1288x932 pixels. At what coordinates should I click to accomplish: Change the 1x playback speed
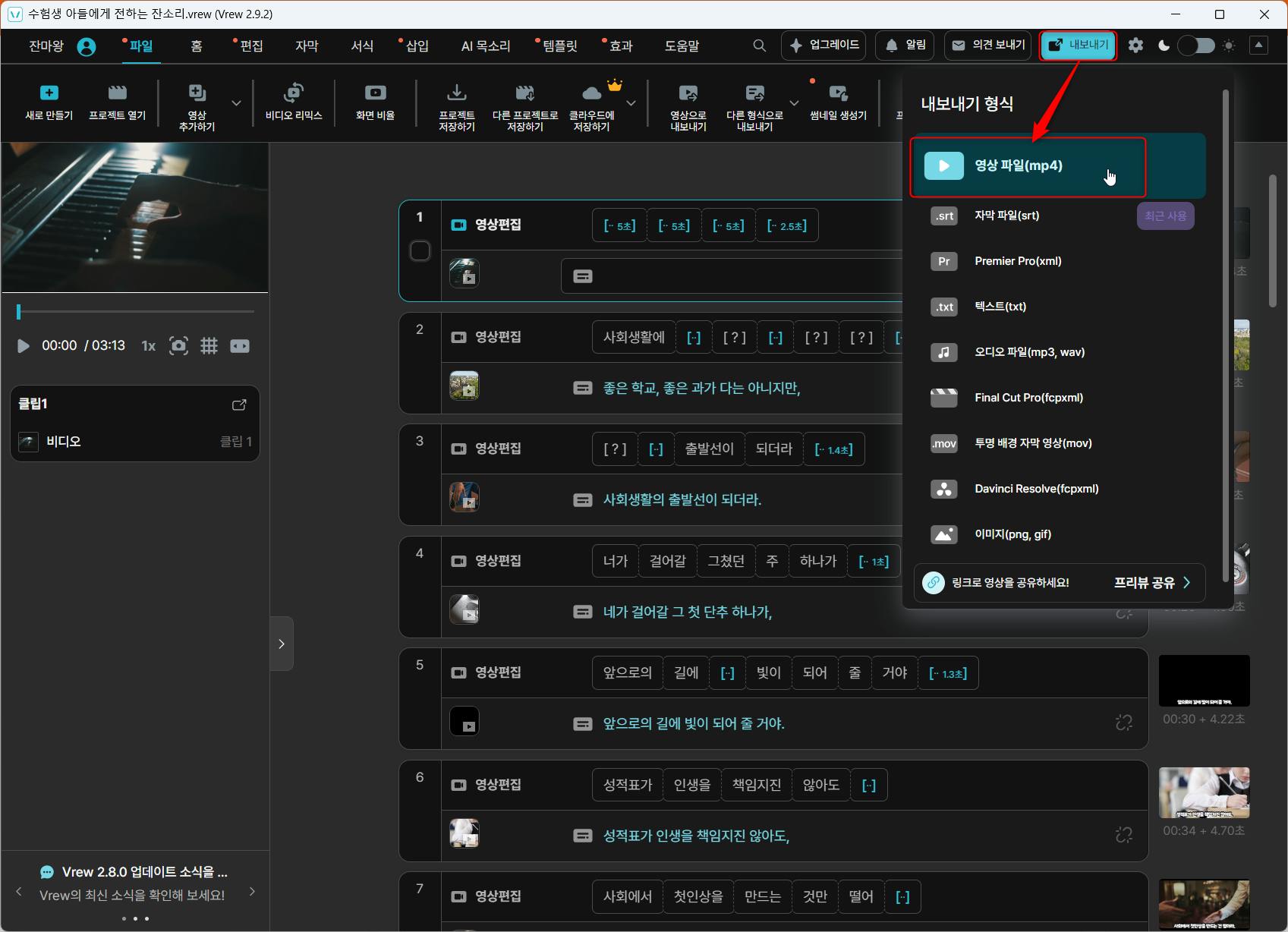148,346
